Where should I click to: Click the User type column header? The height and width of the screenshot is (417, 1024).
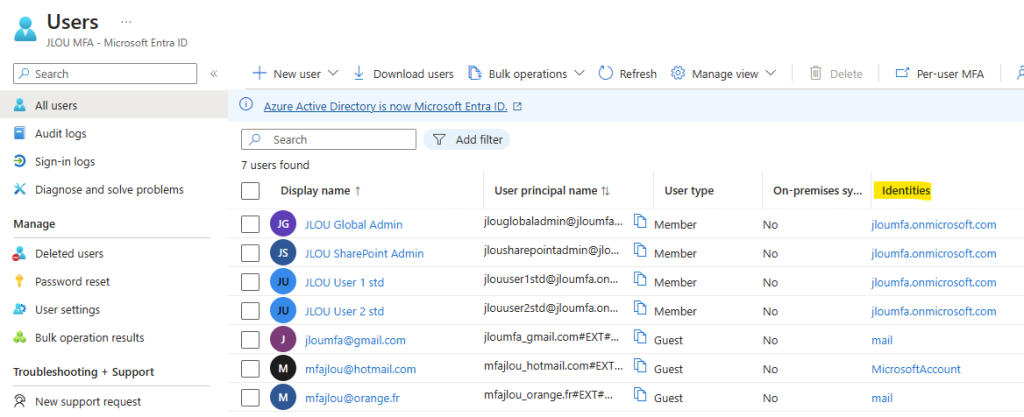click(689, 191)
